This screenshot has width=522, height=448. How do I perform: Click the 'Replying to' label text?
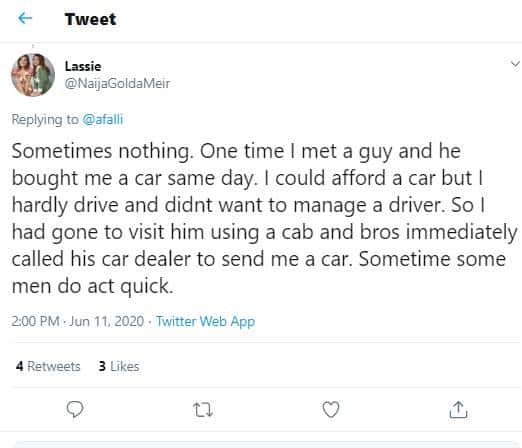(45, 119)
